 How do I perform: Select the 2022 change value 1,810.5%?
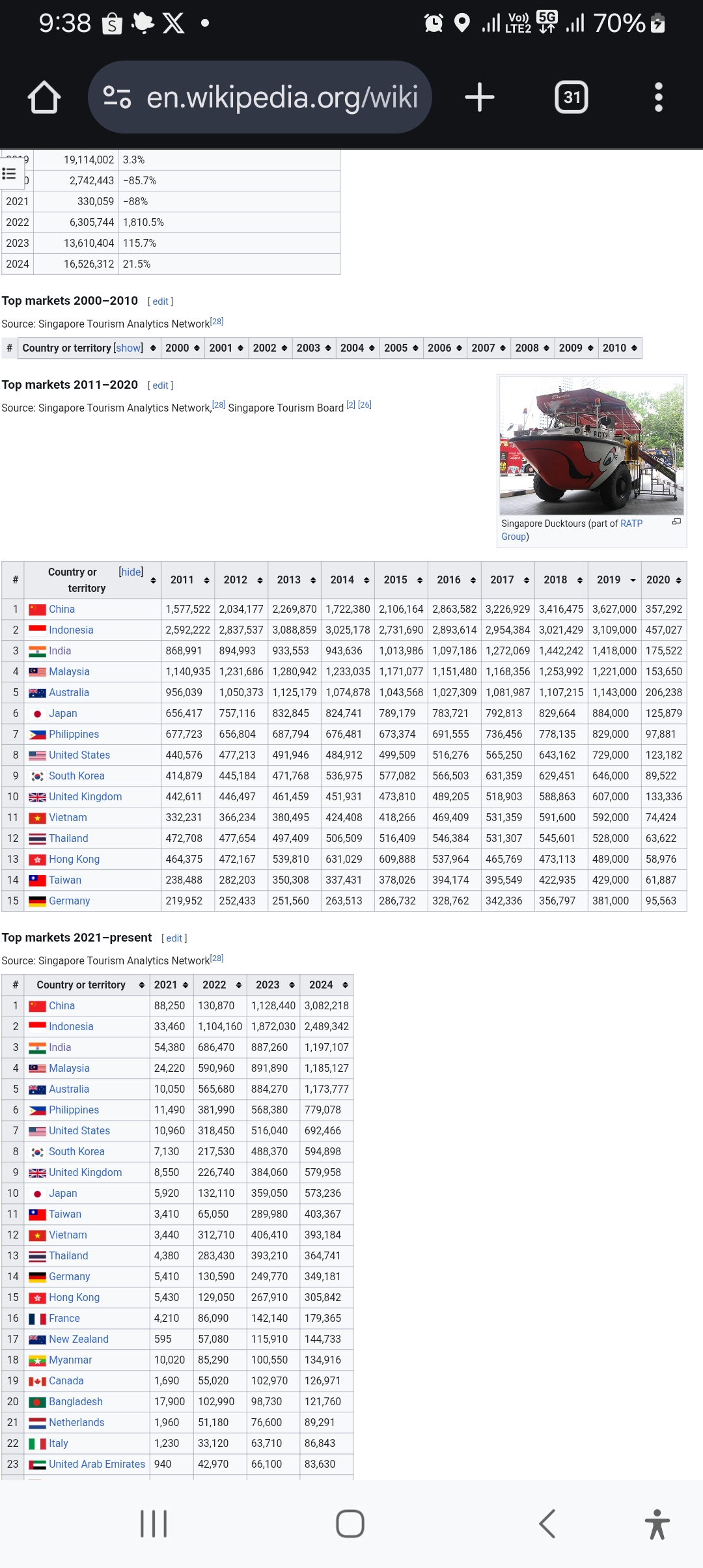(x=143, y=223)
